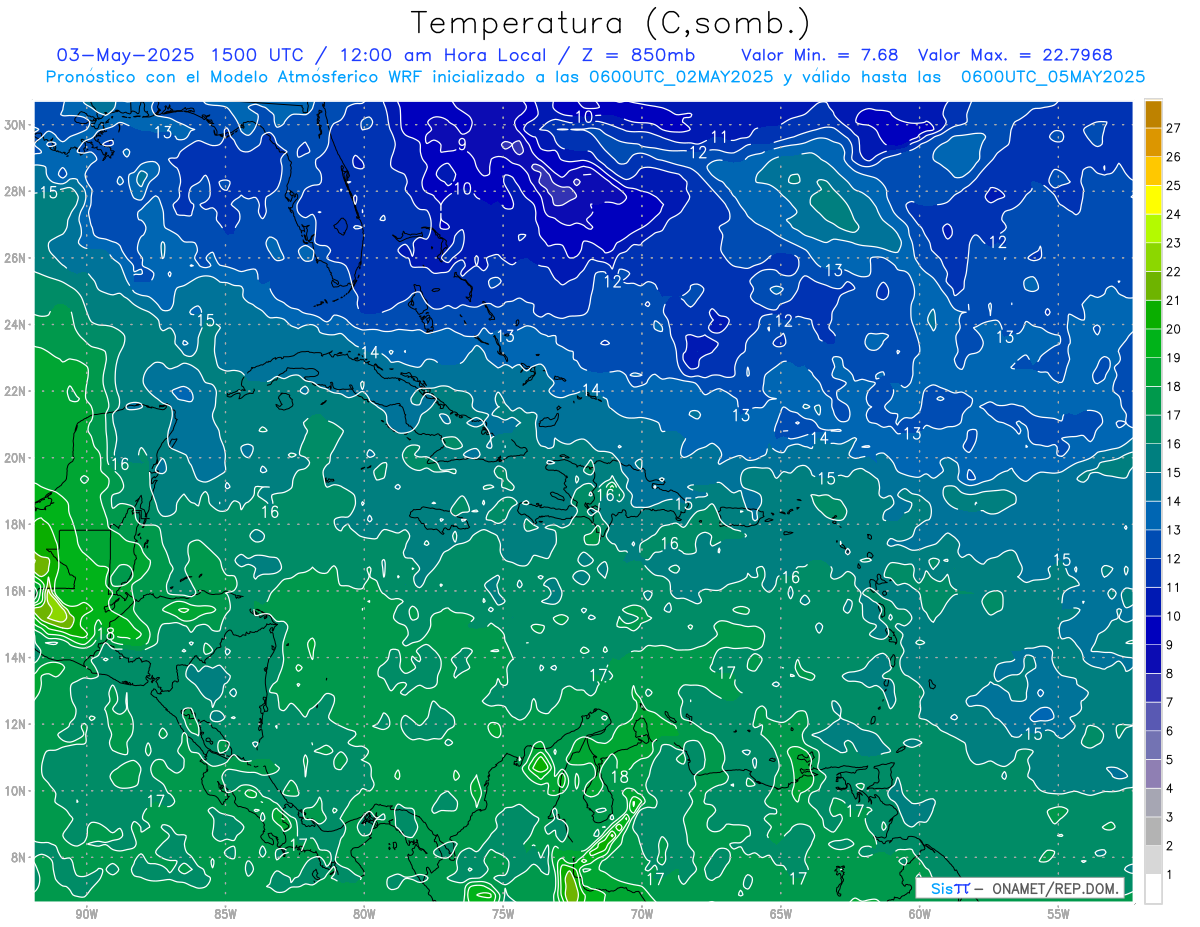The image size is (1200, 927).
Task: Pick the green swatch between 19 and 20
Action: tap(1153, 343)
